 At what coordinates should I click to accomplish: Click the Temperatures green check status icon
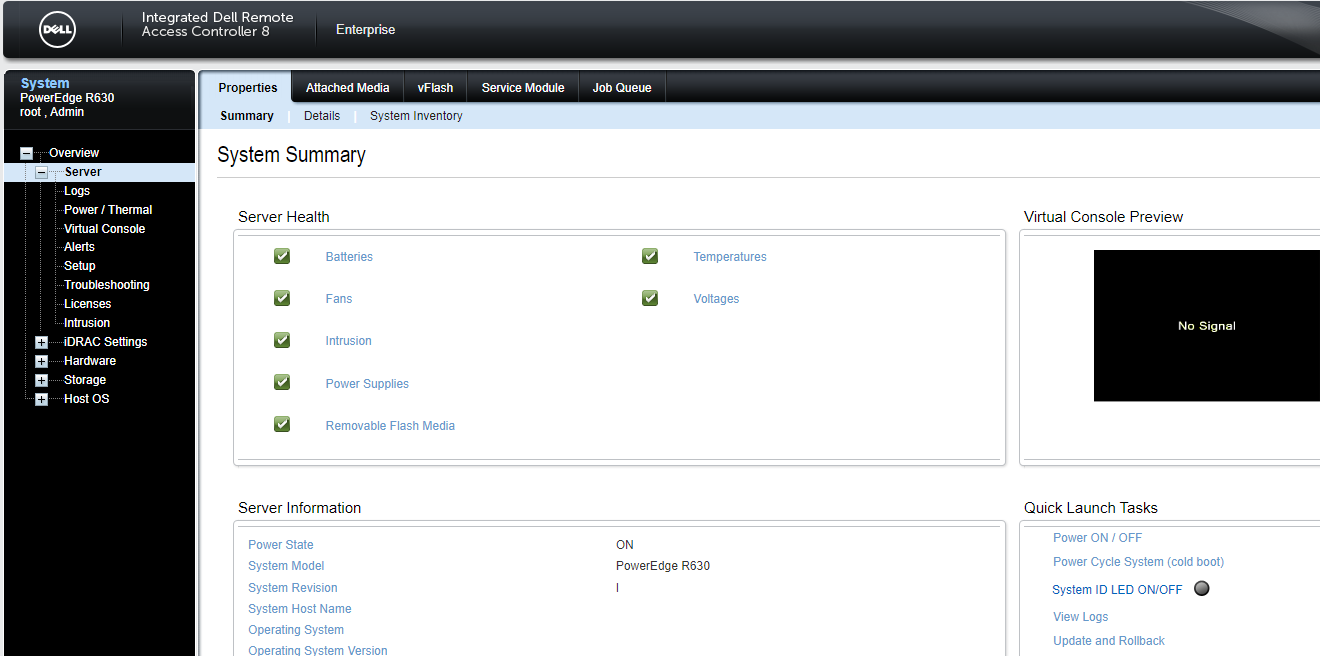pos(650,256)
